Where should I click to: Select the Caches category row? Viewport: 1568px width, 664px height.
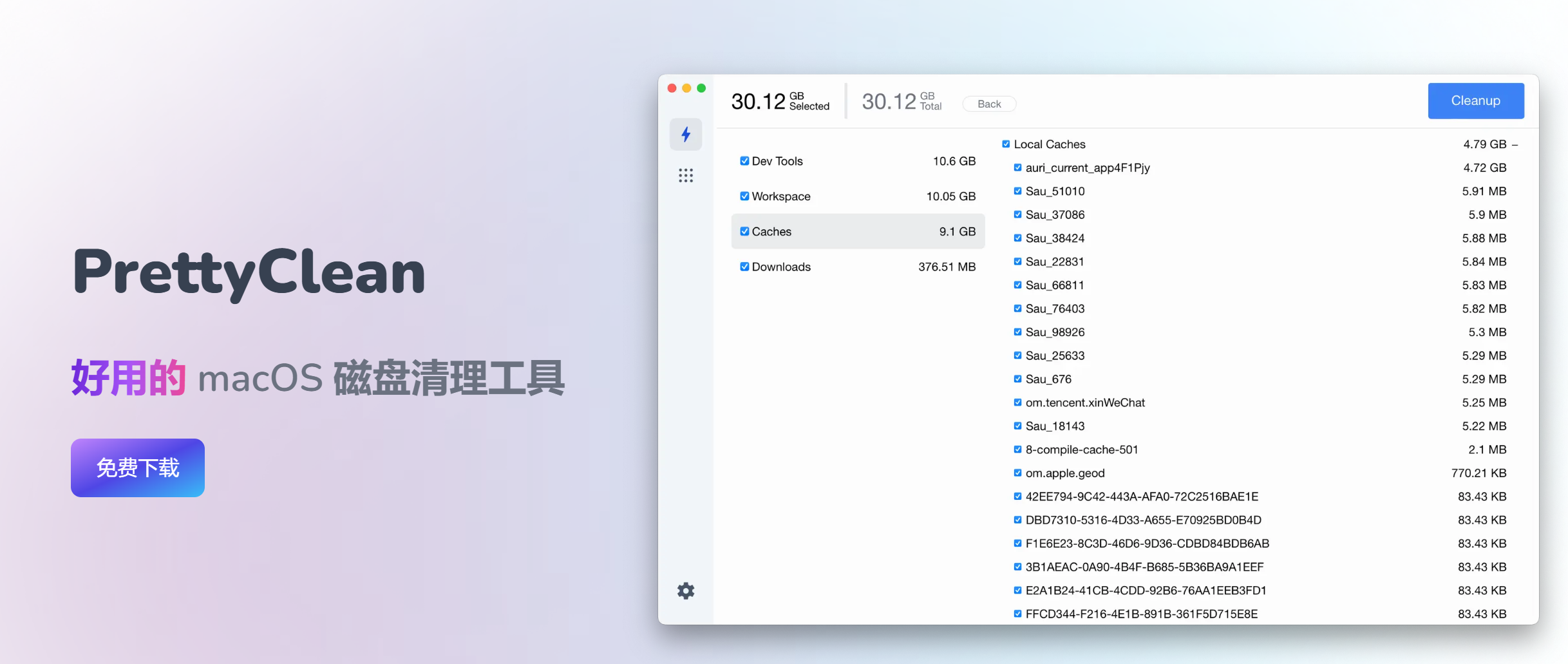point(858,231)
